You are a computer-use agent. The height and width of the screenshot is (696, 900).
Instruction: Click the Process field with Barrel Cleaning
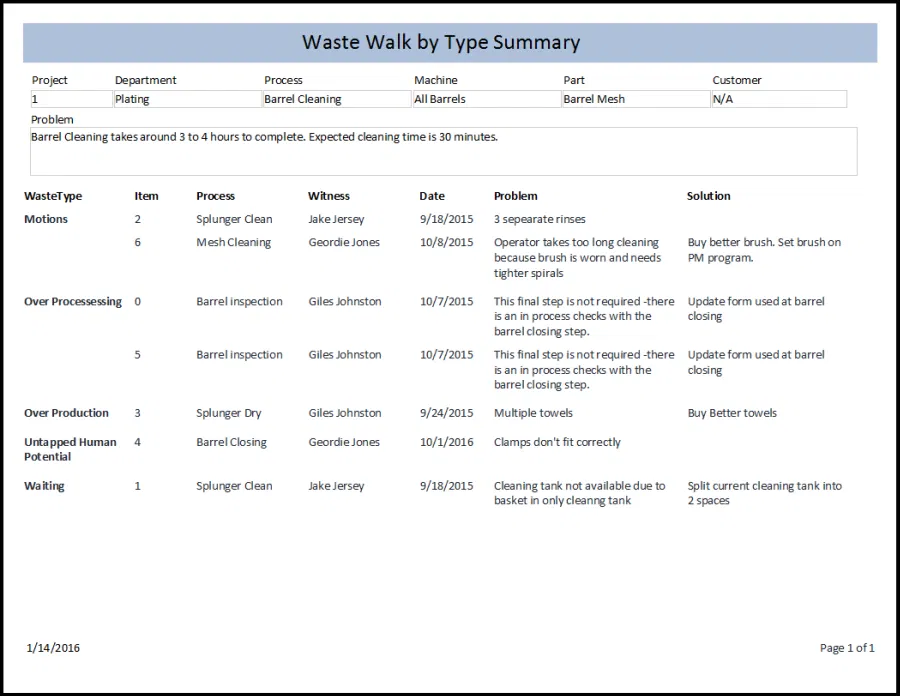(336, 99)
